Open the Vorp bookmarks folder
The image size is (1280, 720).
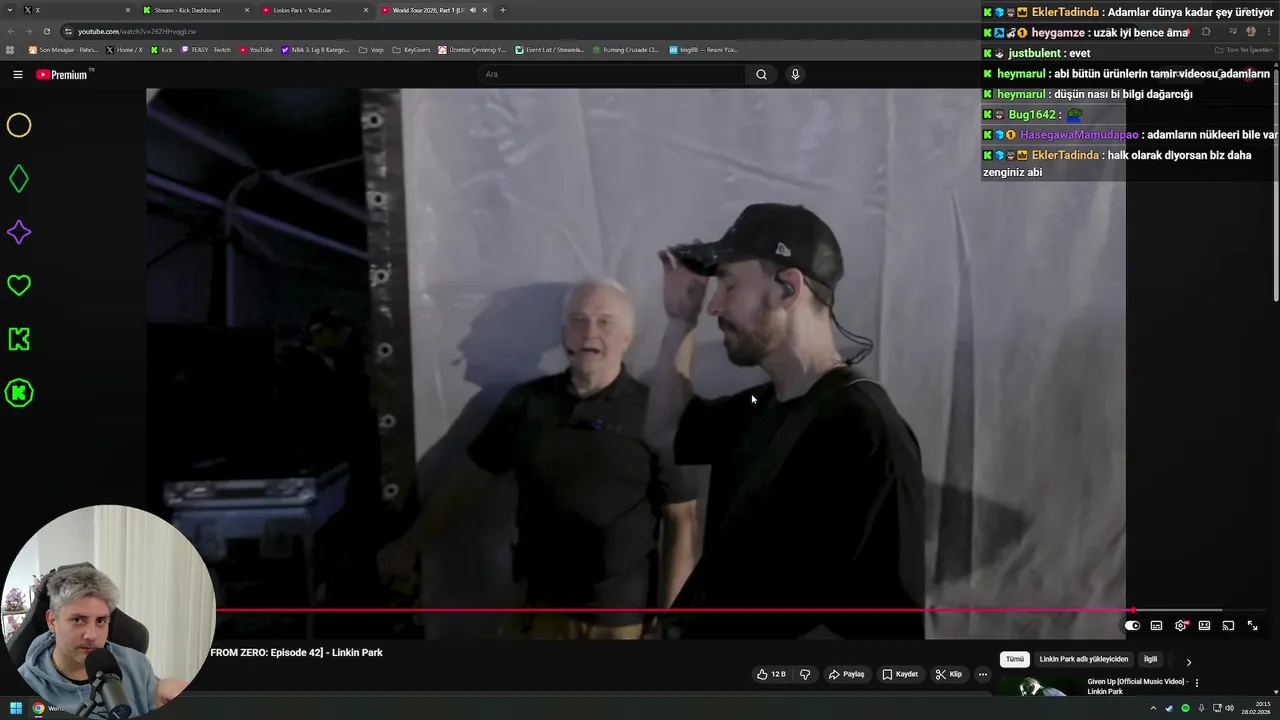pos(371,49)
